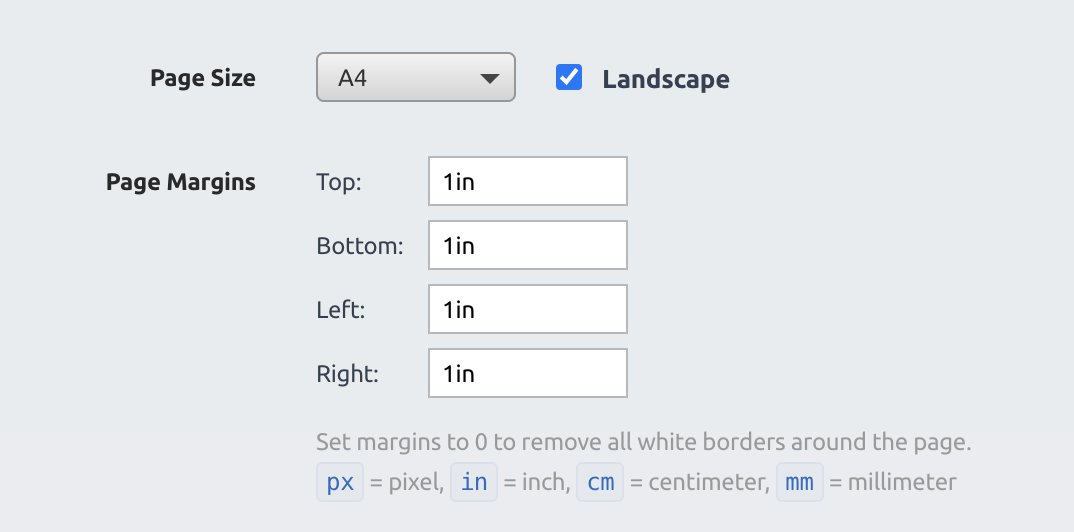This screenshot has height=532, width=1074.
Task: Click the Bottom: field label
Action: click(x=360, y=246)
